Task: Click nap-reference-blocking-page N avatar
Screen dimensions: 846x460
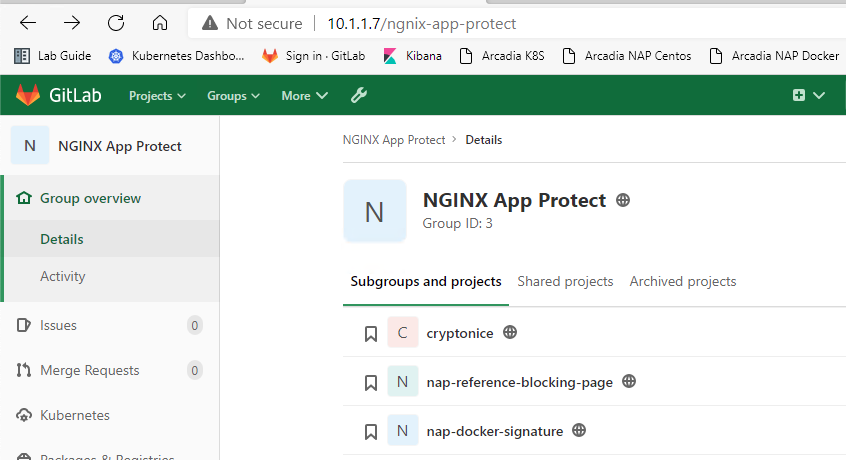Action: [x=402, y=381]
